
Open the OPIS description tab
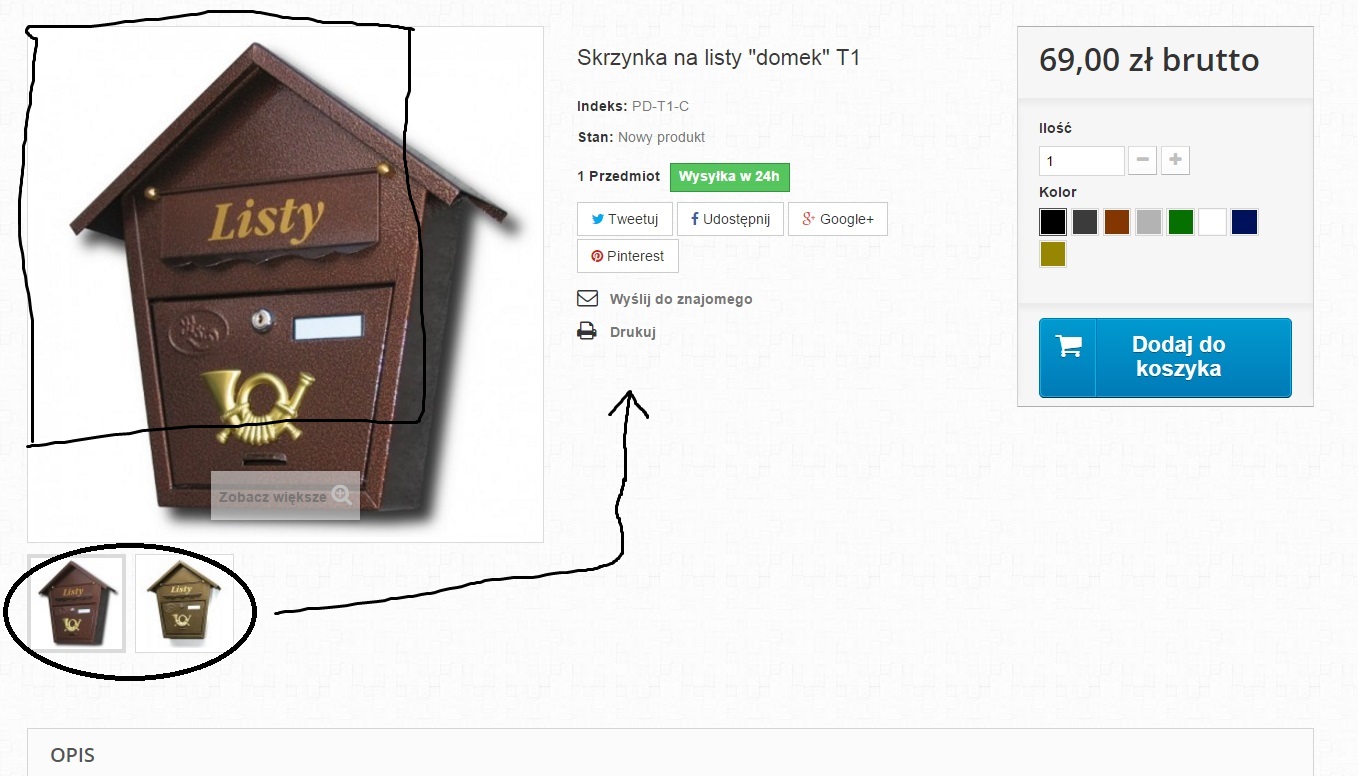[73, 755]
